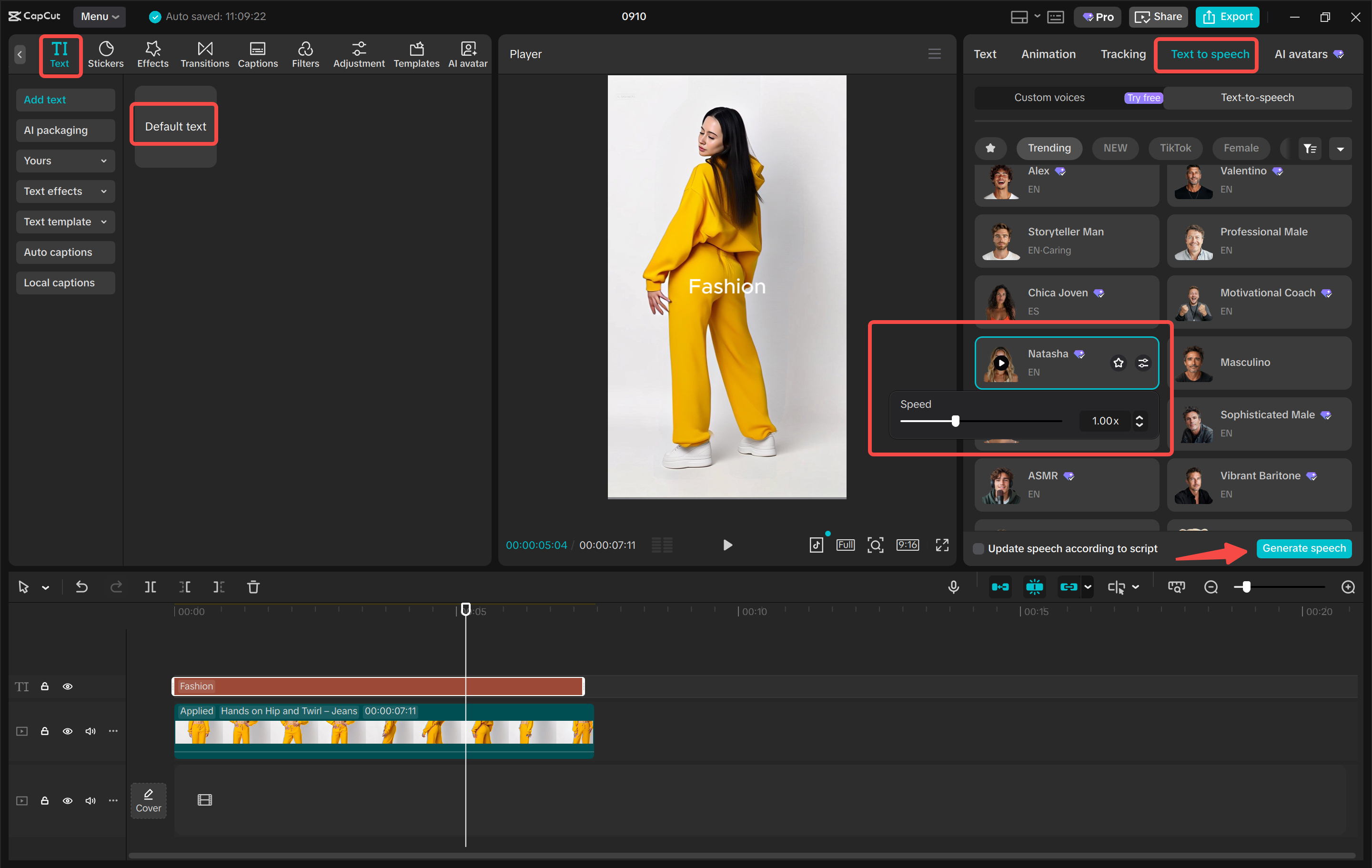The width and height of the screenshot is (1372, 868).
Task: Open the Menu dropdown
Action: pos(100,17)
